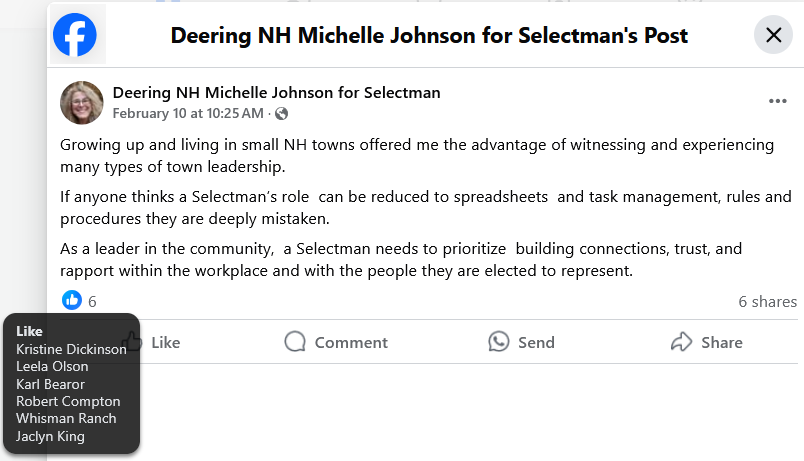Open the post options three-dot menu

pyautogui.click(x=778, y=101)
